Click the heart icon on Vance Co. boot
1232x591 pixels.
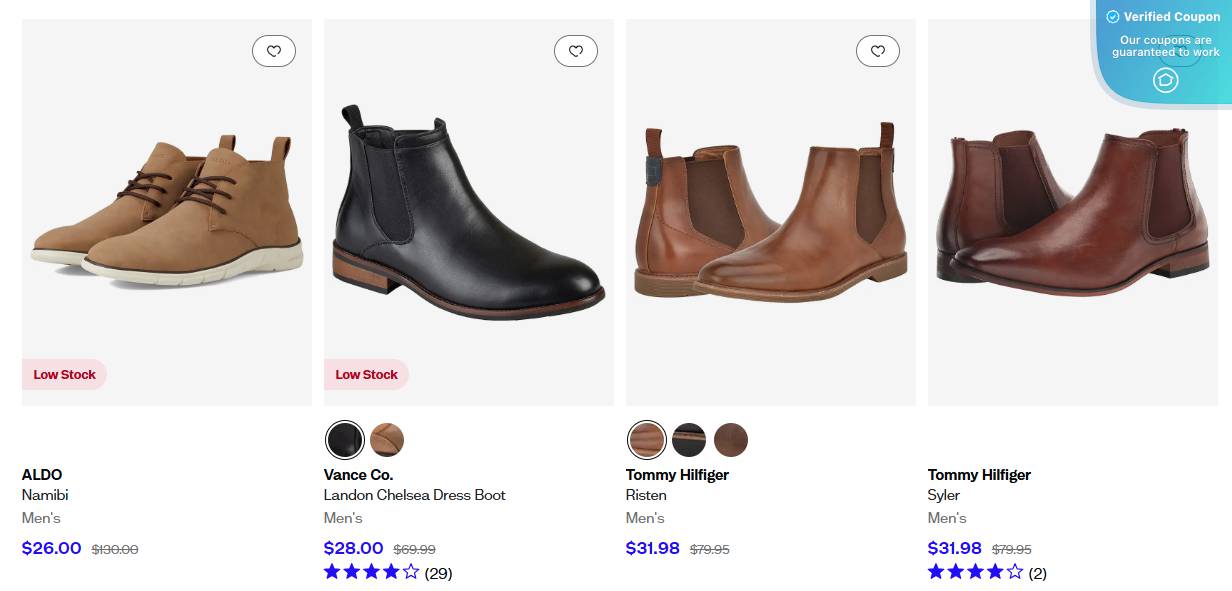(x=576, y=50)
